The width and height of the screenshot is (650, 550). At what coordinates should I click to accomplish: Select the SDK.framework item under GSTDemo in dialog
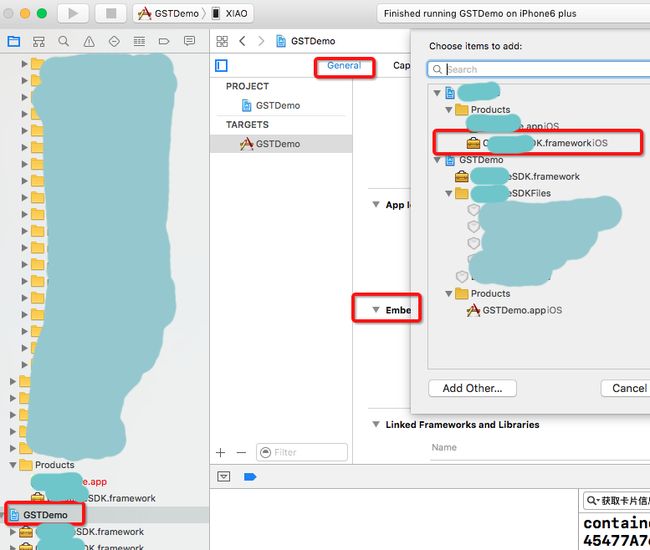(x=517, y=177)
